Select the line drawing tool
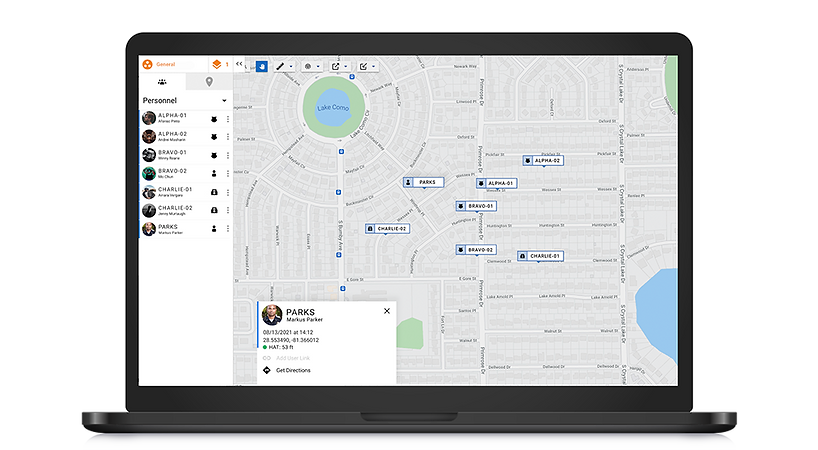The image size is (818, 450). 280,66
